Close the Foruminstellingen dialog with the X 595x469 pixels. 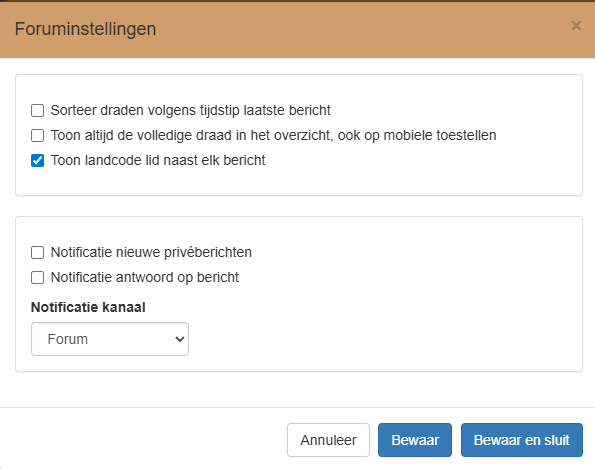tap(576, 26)
